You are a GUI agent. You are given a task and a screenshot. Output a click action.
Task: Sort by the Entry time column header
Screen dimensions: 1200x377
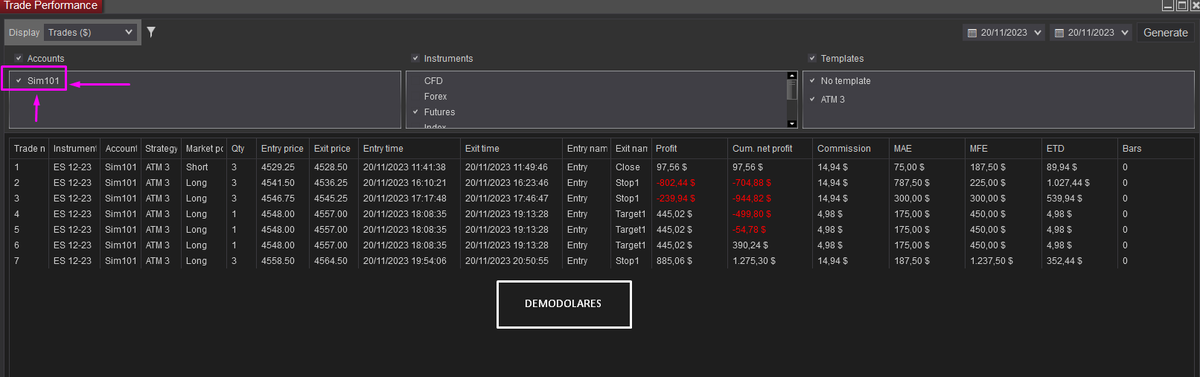pyautogui.click(x=411, y=148)
